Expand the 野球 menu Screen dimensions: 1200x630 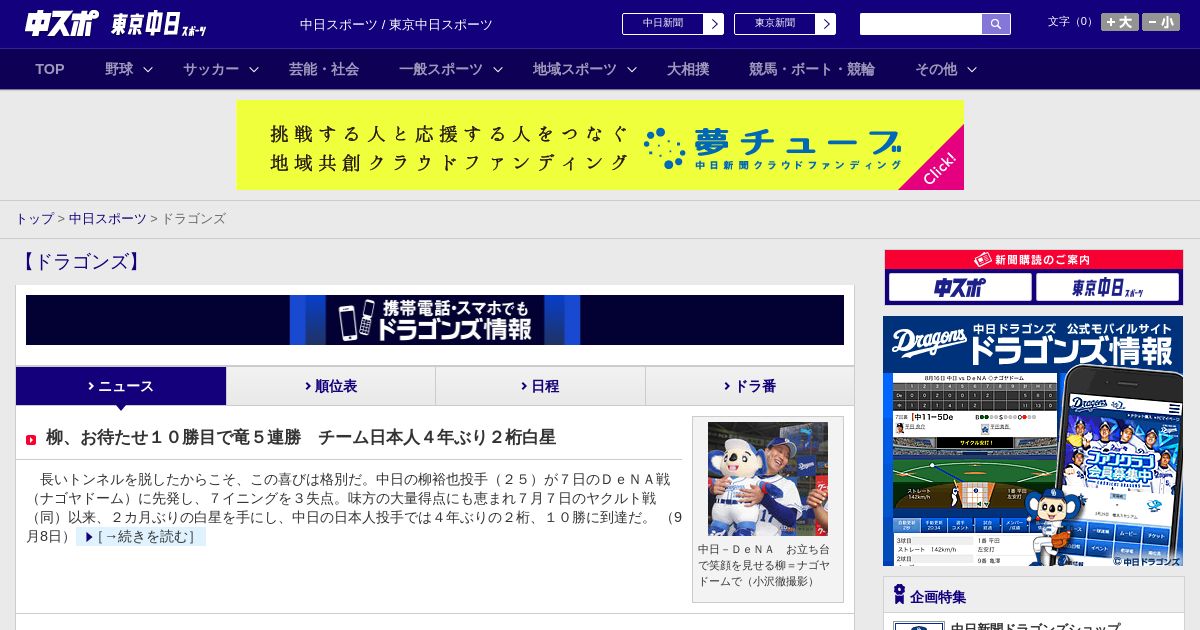(x=129, y=69)
